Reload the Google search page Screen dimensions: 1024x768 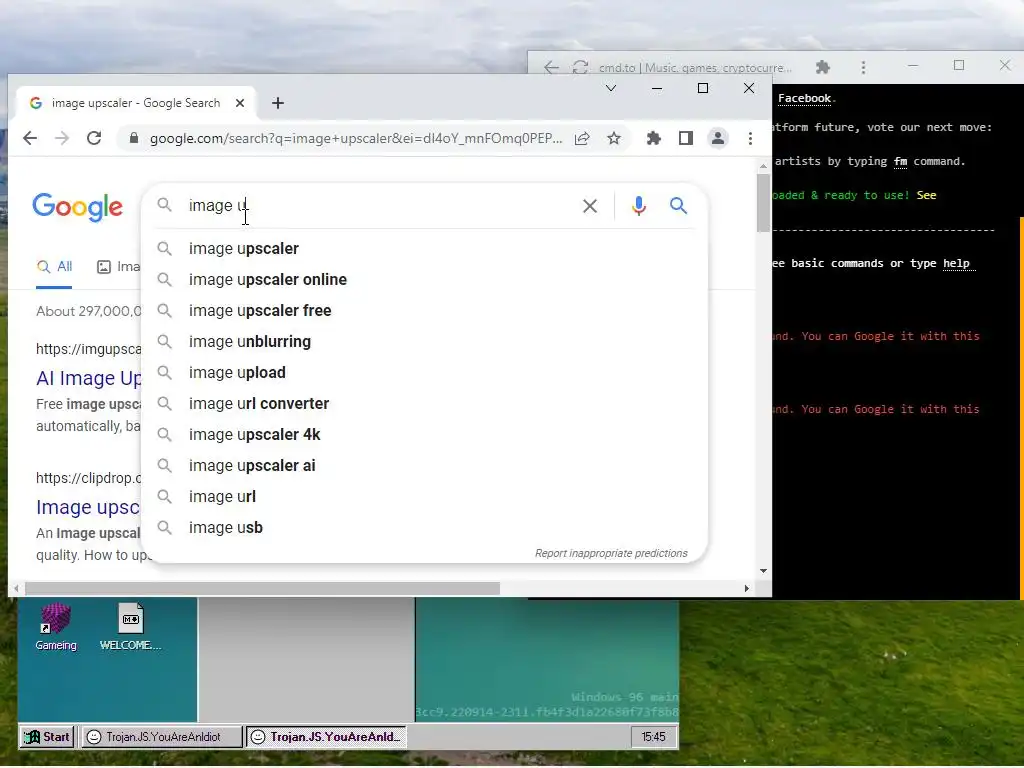tap(94, 138)
